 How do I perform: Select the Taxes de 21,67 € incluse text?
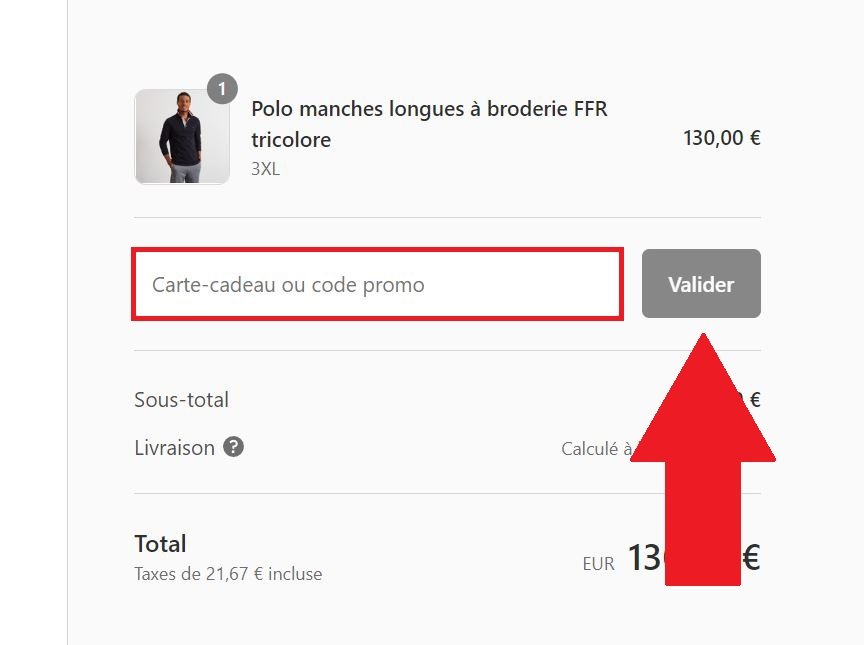[227, 574]
